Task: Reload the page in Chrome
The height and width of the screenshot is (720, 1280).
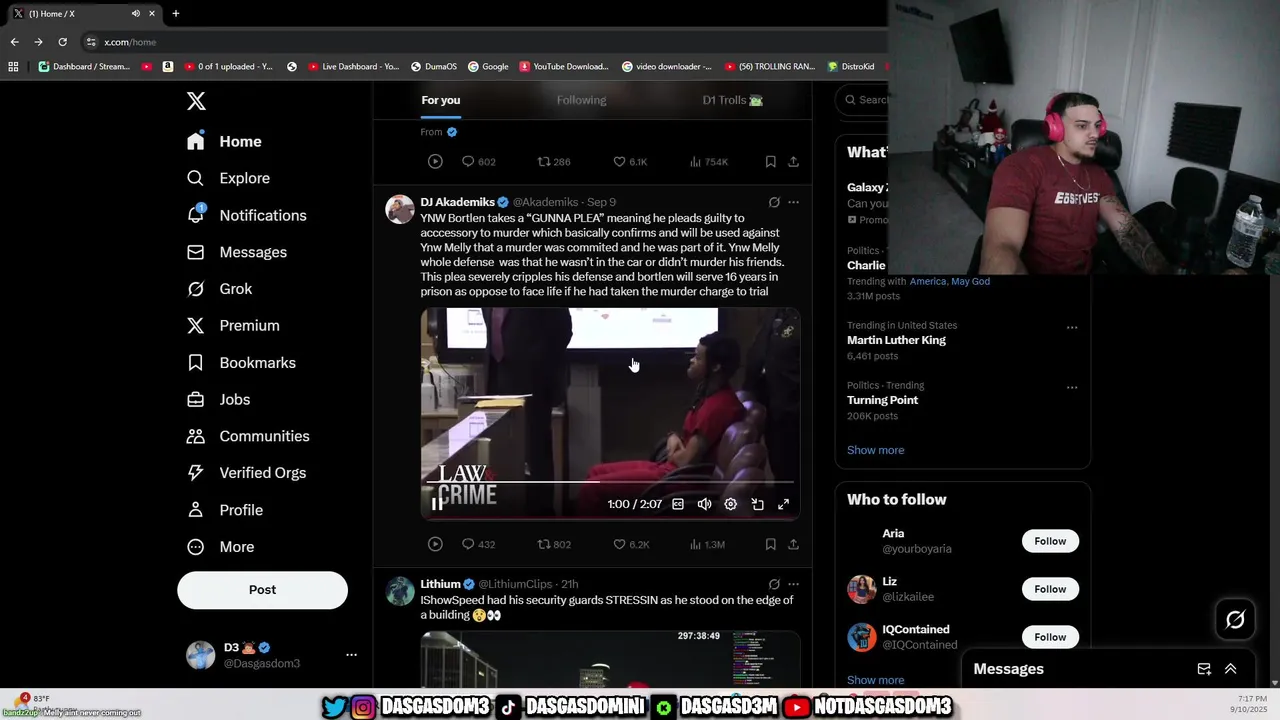Action: point(62,42)
